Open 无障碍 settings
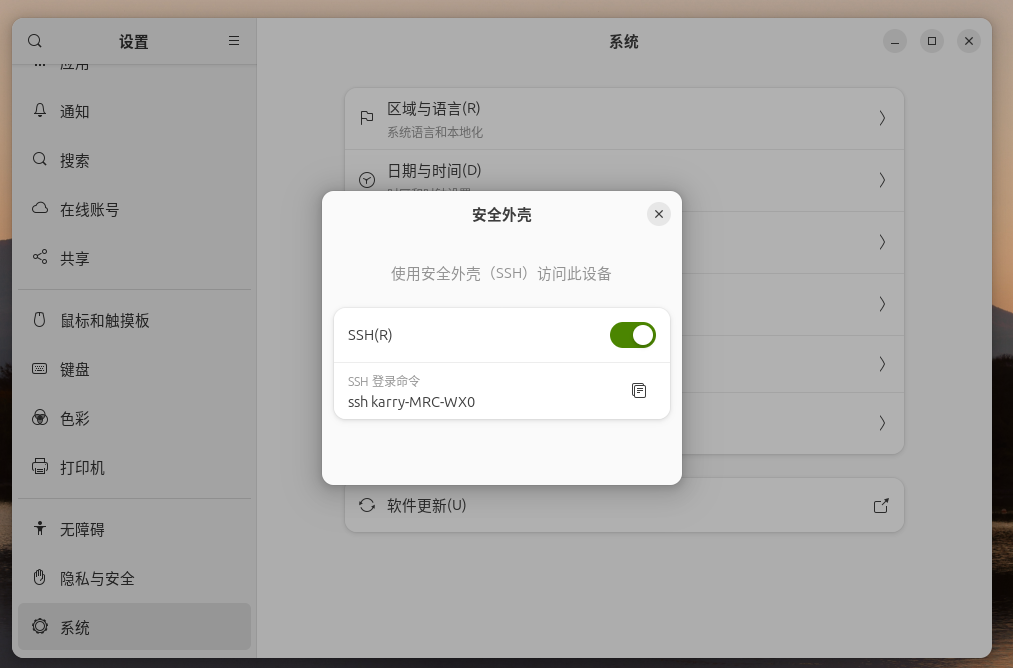The image size is (1013, 668). 134,530
